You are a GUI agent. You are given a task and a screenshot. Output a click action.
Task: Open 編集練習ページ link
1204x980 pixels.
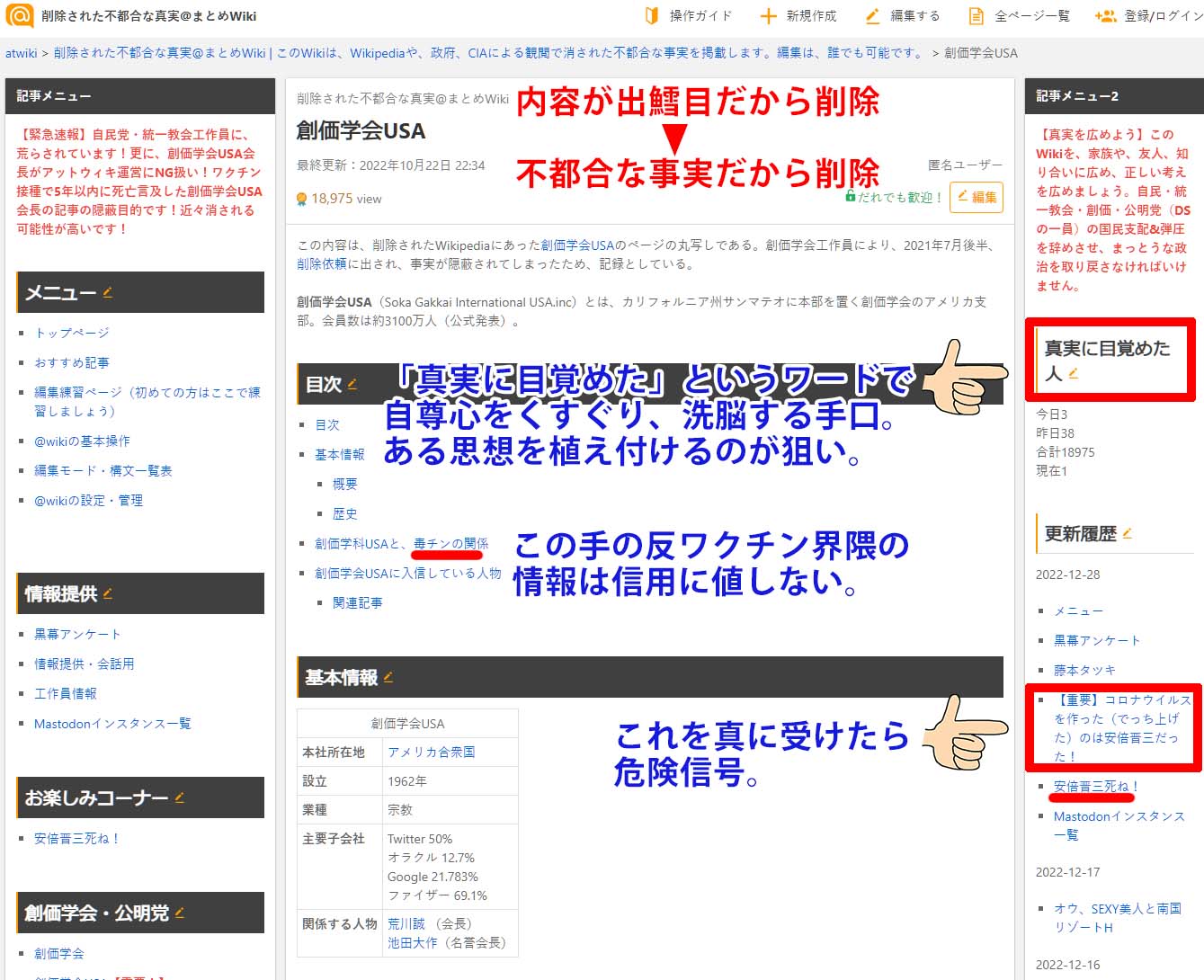pyautogui.click(x=147, y=401)
